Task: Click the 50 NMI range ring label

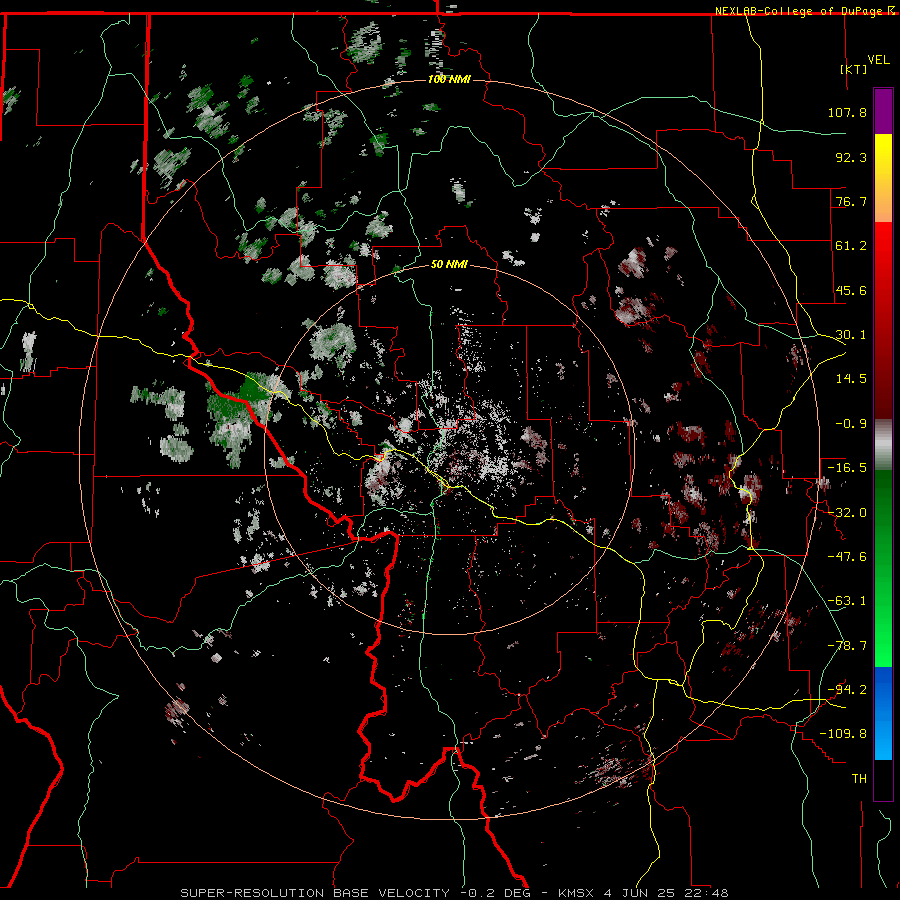Action: pos(448,264)
